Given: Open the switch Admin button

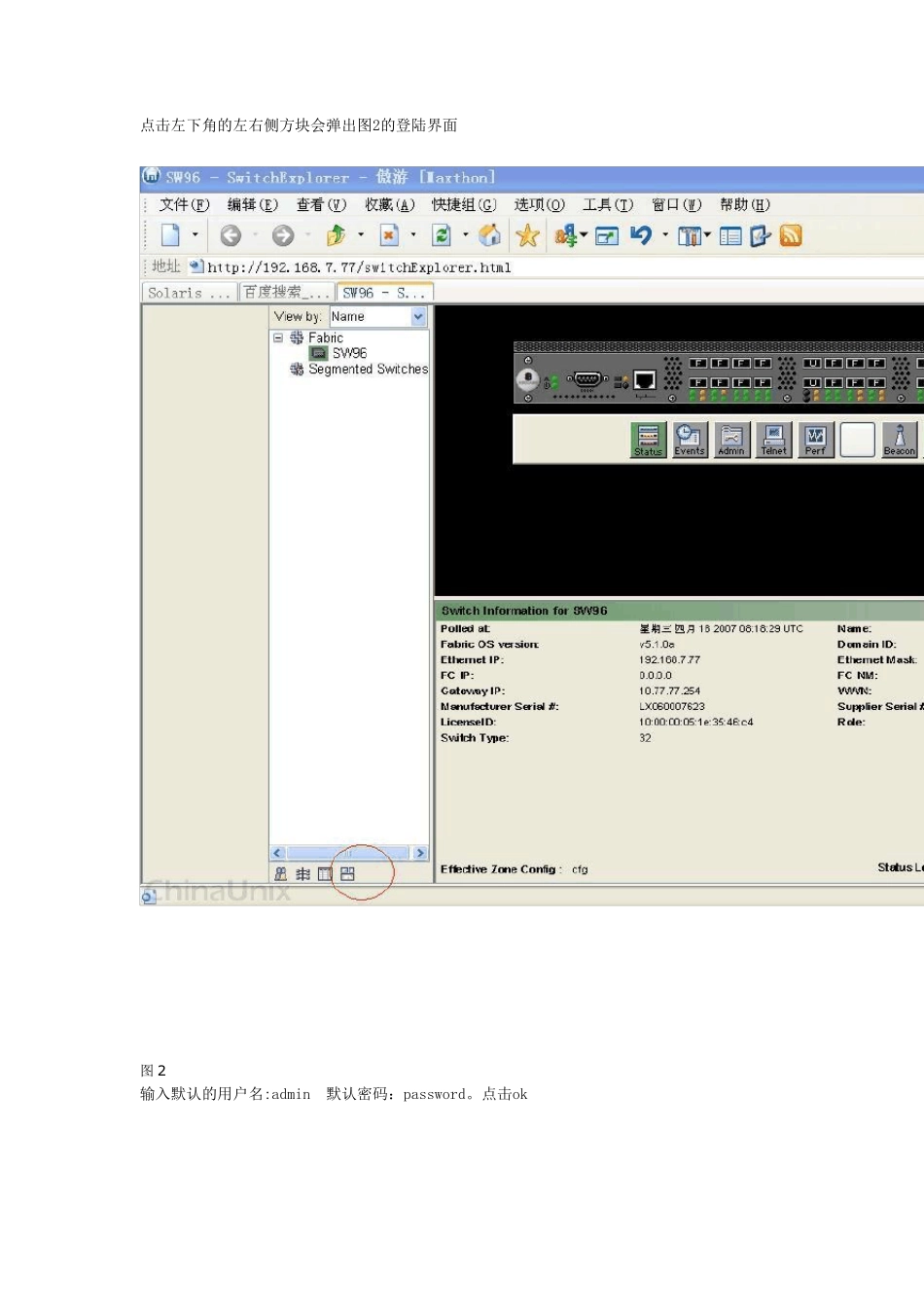Looking at the screenshot, I should pyautogui.click(x=731, y=440).
